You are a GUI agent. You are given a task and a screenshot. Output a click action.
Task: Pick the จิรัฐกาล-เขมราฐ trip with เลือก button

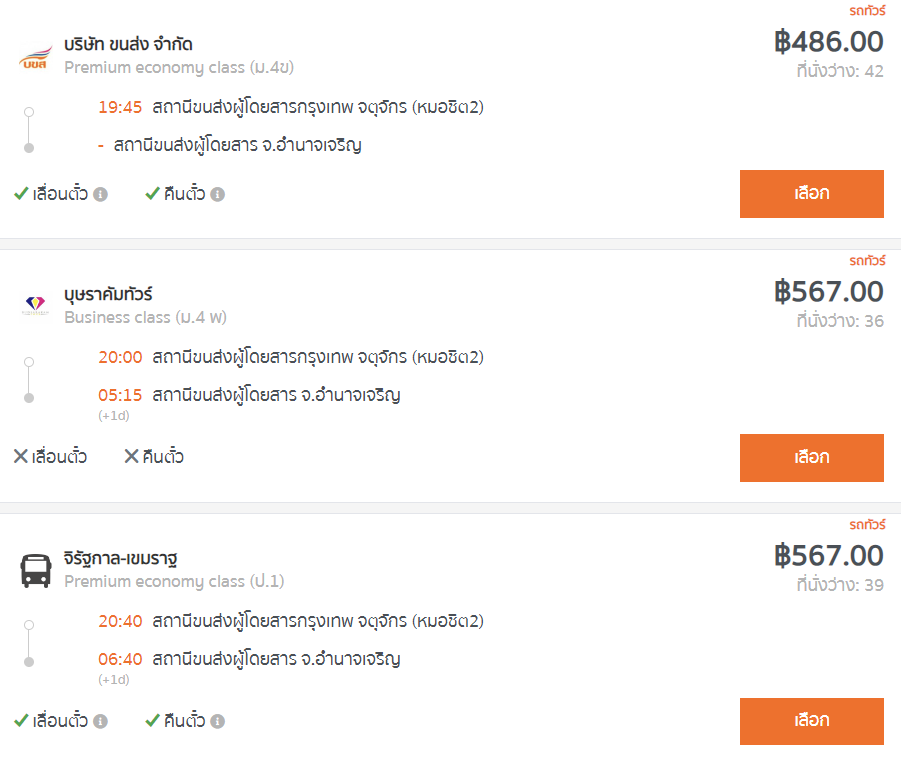pyautogui.click(x=811, y=721)
